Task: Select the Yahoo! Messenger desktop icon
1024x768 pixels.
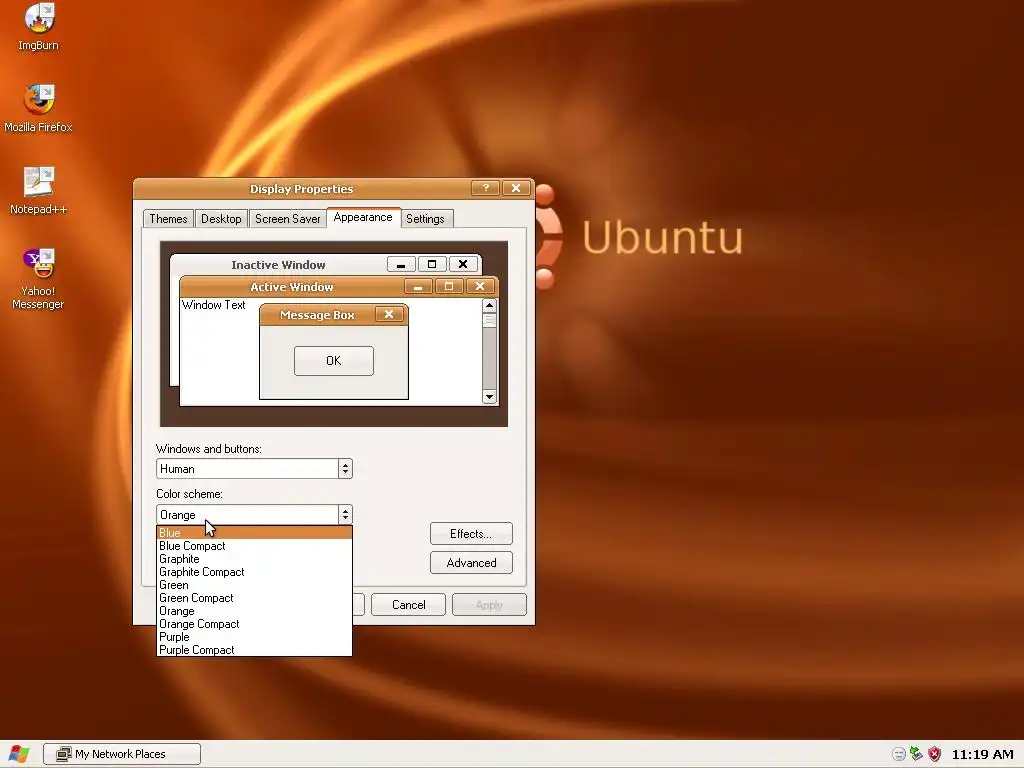Action: tap(38, 278)
